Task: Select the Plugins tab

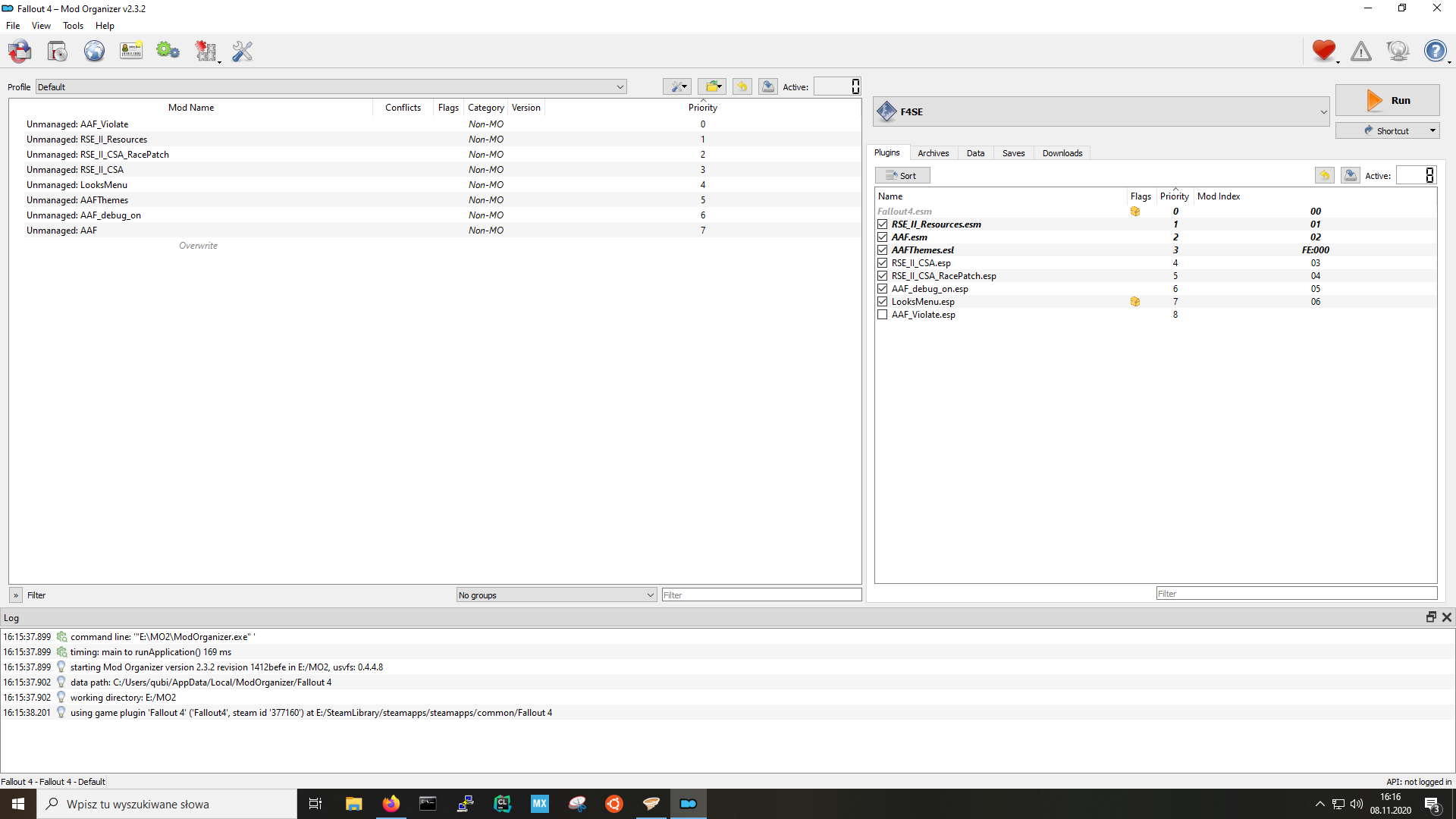Action: click(x=886, y=152)
